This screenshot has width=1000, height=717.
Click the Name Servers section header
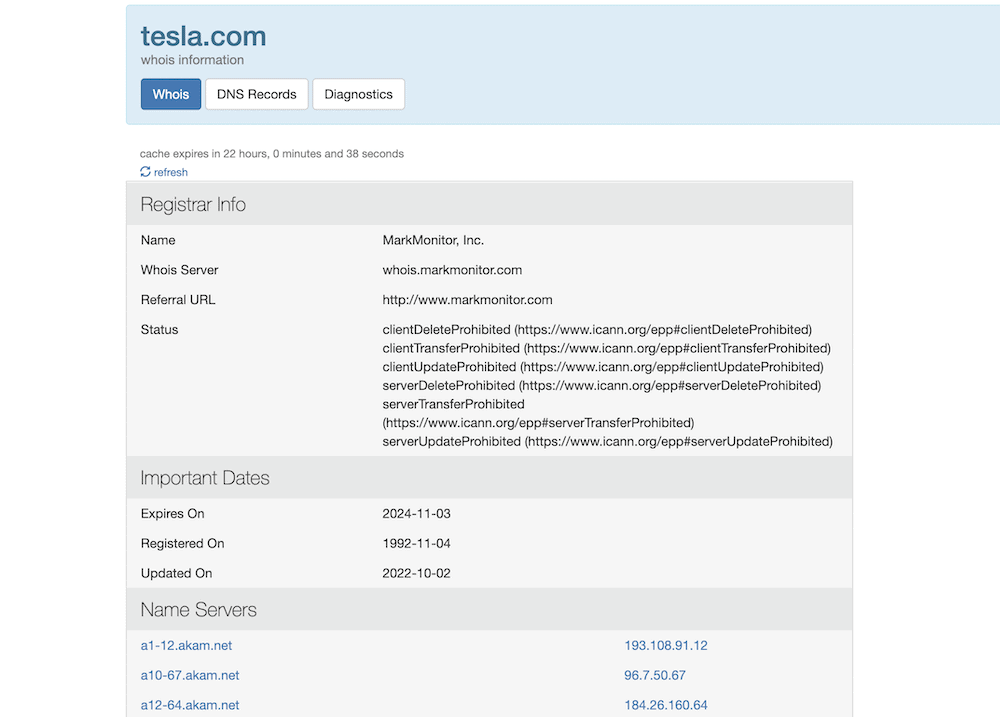(489, 610)
